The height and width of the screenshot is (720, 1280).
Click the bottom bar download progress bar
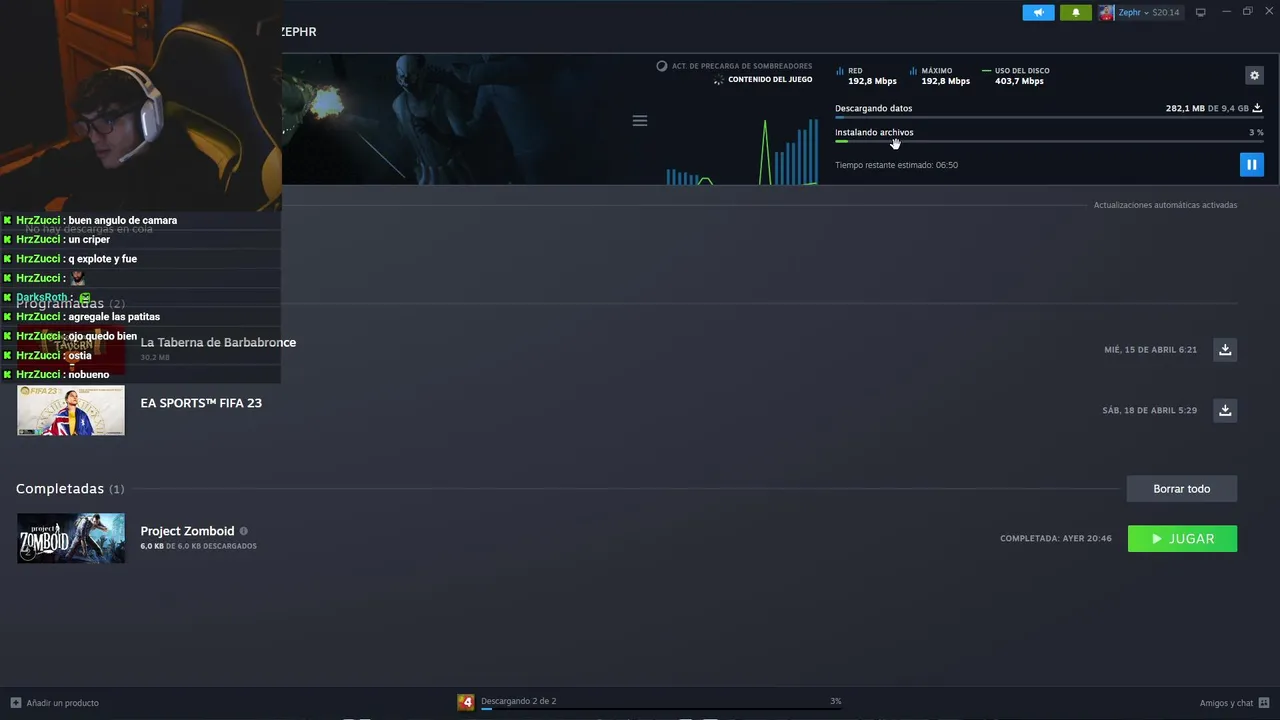(x=661, y=708)
